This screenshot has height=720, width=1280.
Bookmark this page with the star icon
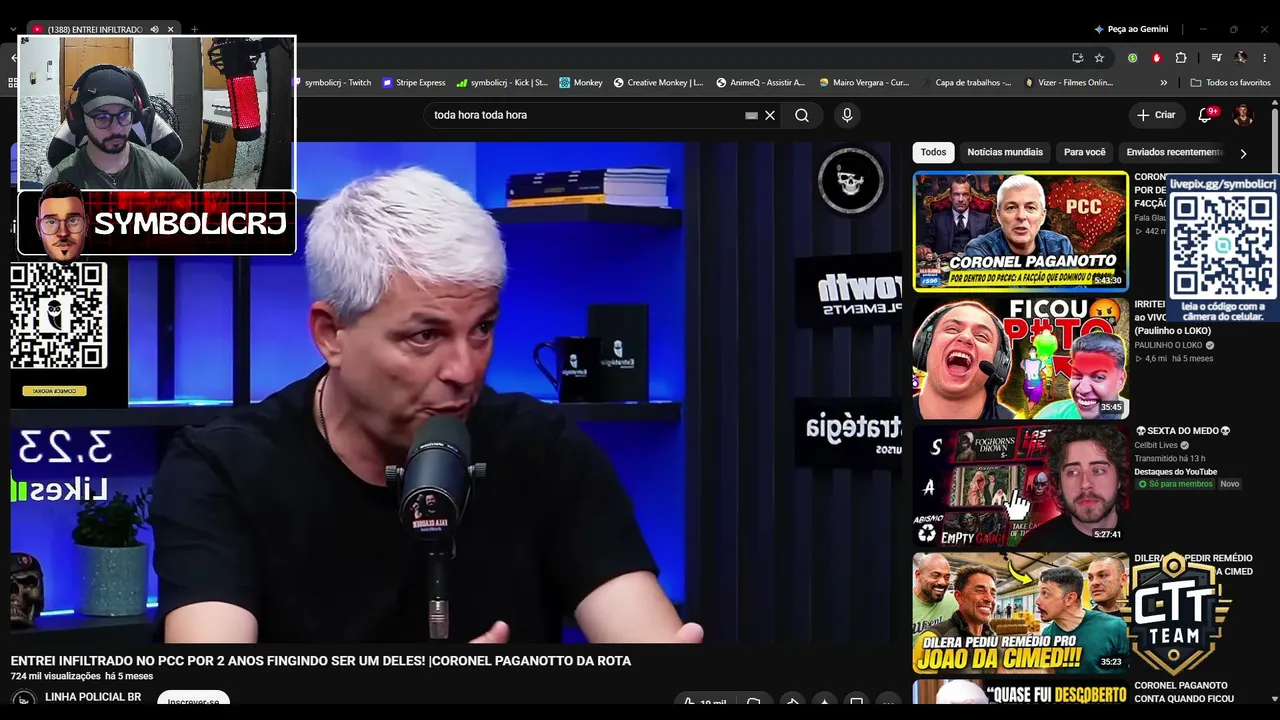1099,58
